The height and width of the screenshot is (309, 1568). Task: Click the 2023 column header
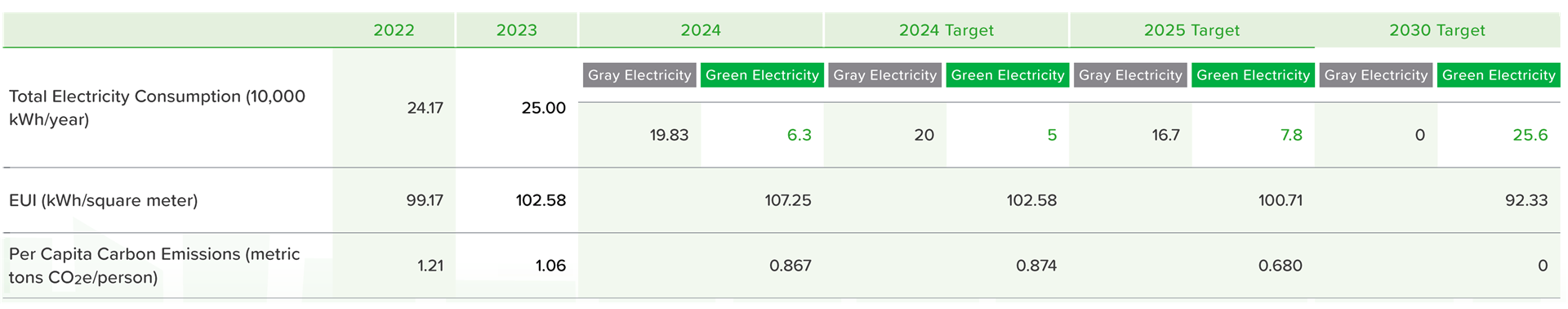pyautogui.click(x=517, y=30)
